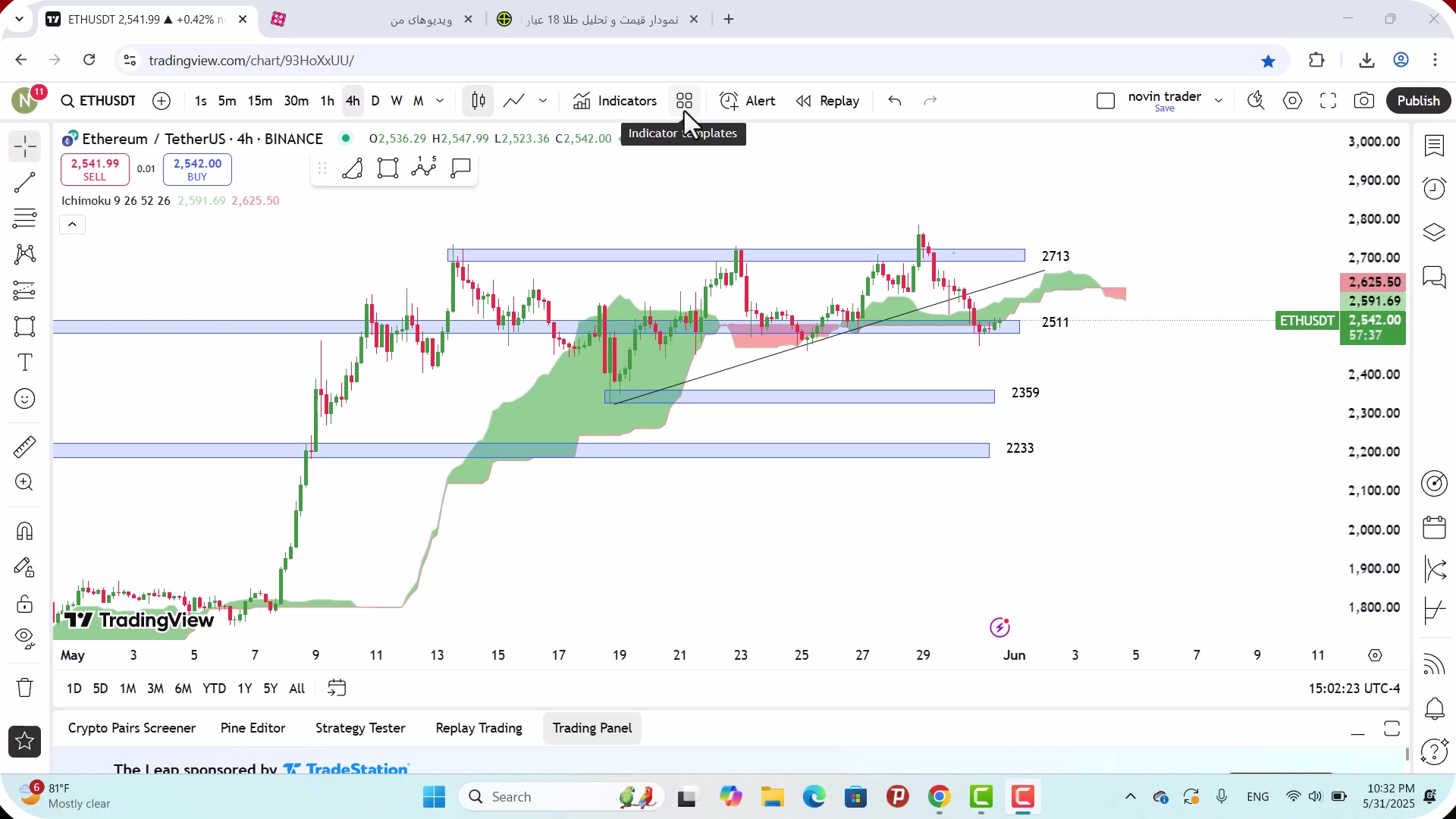Create an Alert

click(x=748, y=101)
